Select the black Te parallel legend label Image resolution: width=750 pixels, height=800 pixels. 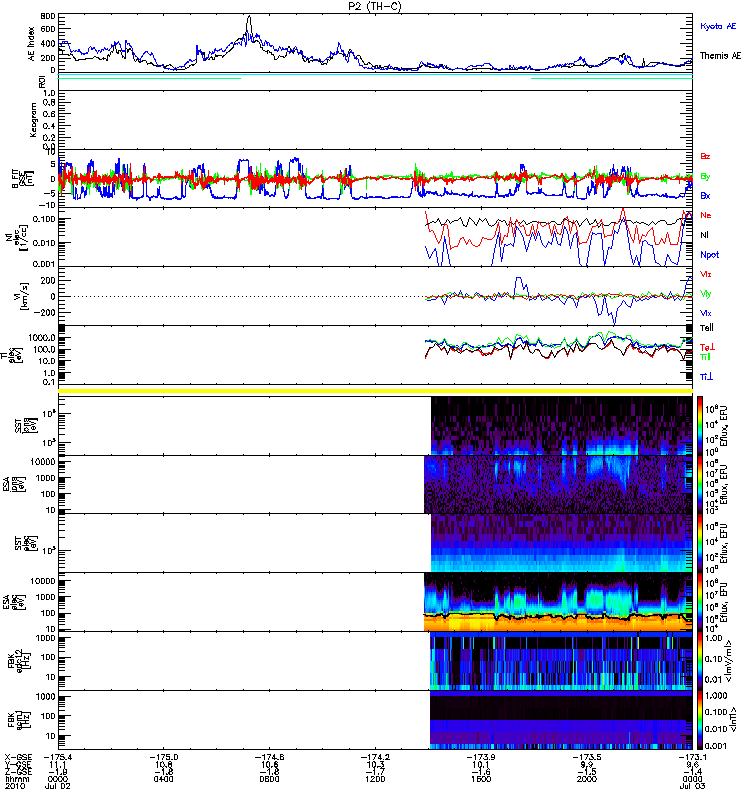point(707,328)
